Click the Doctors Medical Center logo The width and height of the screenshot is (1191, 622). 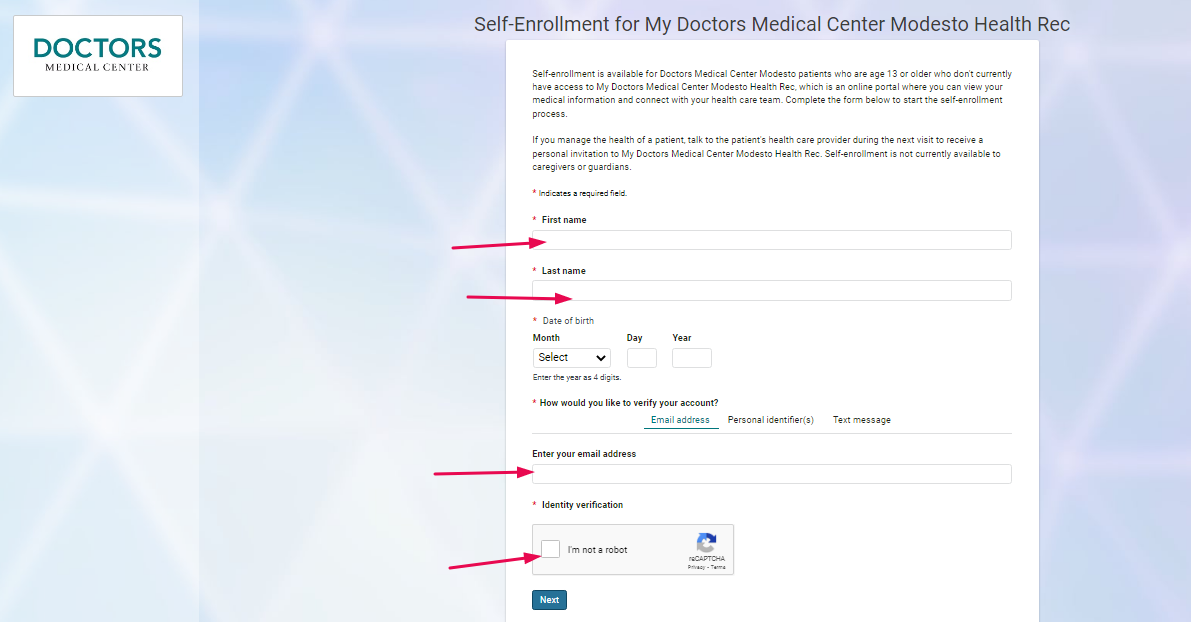[x=97, y=56]
